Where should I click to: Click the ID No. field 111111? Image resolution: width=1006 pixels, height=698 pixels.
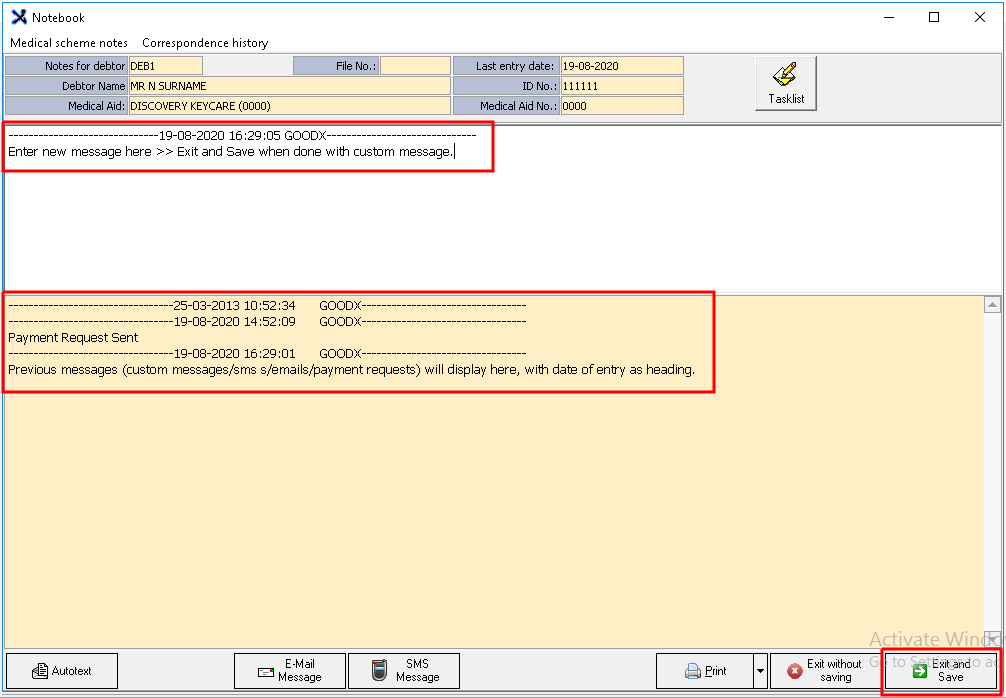(622, 86)
